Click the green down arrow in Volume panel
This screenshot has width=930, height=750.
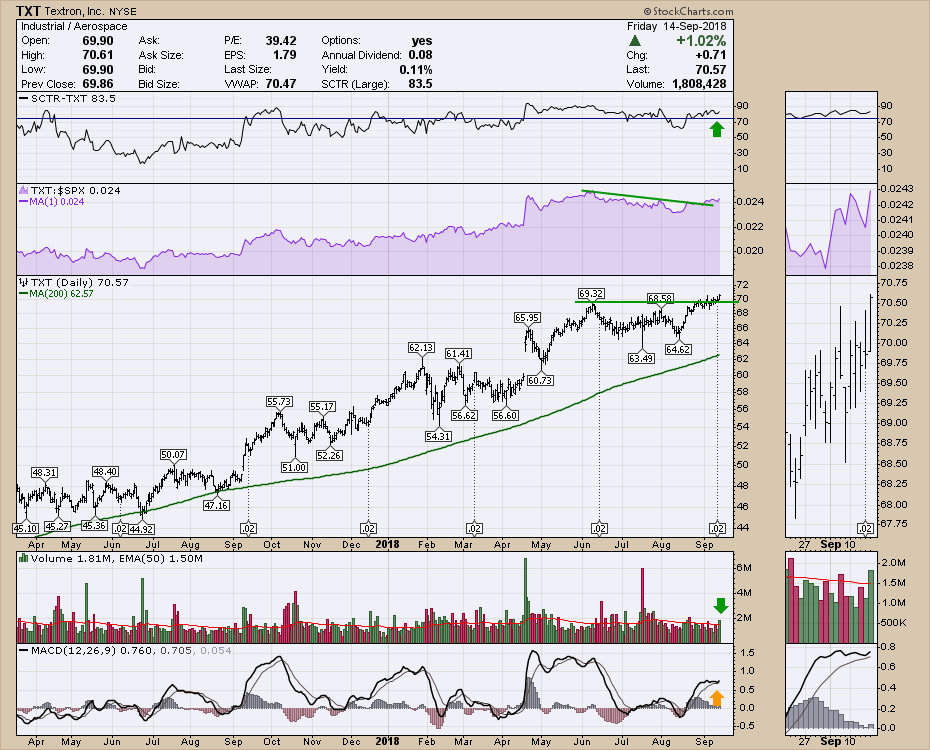(x=720, y=606)
